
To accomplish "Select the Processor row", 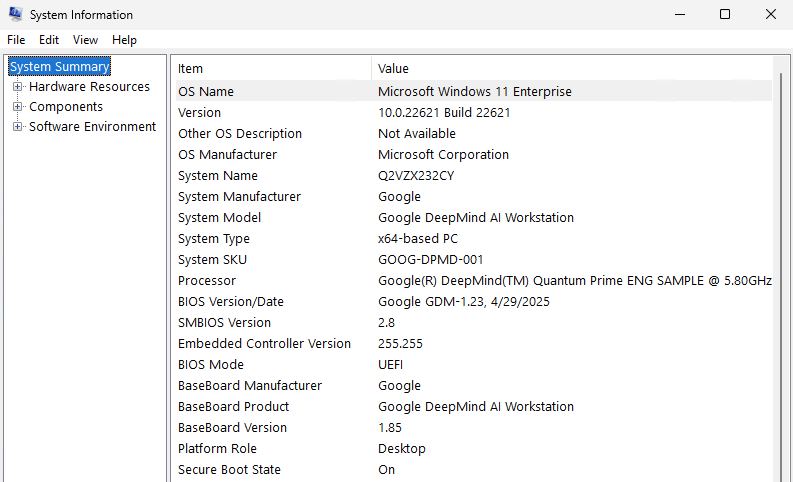I will (473, 281).
